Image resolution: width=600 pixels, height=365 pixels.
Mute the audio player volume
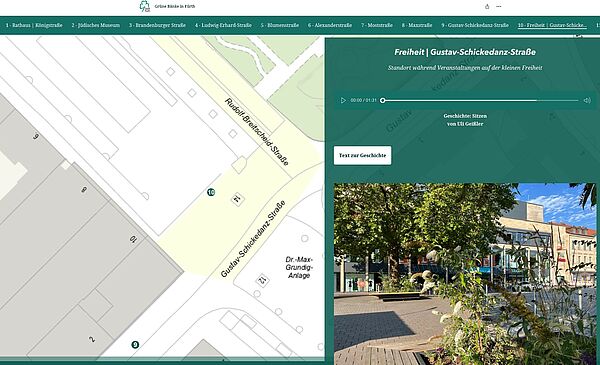[587, 100]
